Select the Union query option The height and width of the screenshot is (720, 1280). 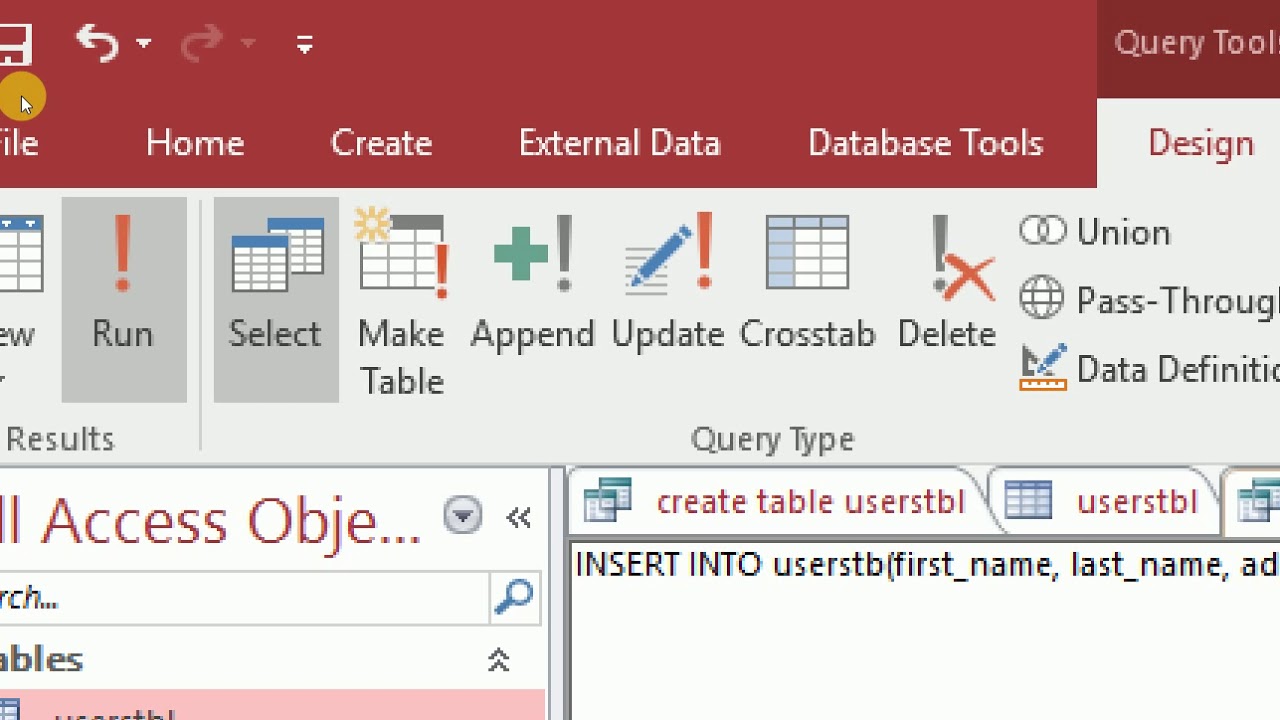pyautogui.click(x=1095, y=232)
